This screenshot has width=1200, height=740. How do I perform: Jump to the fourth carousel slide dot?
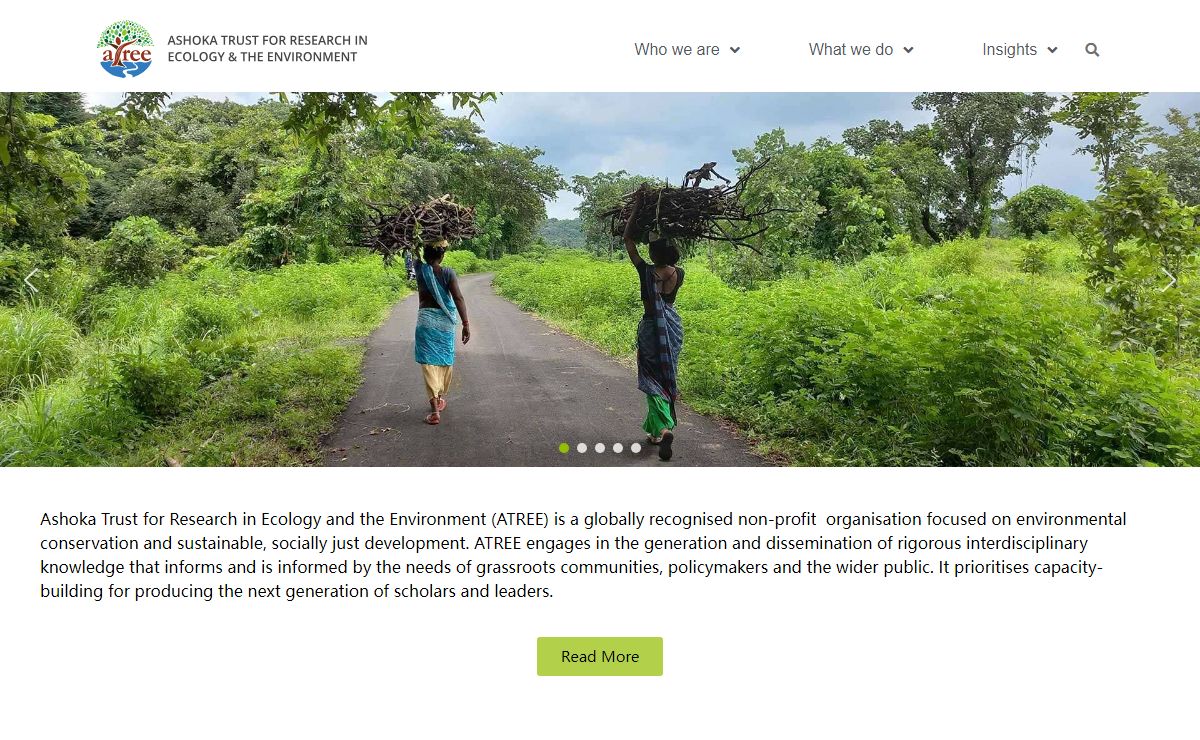(x=618, y=448)
